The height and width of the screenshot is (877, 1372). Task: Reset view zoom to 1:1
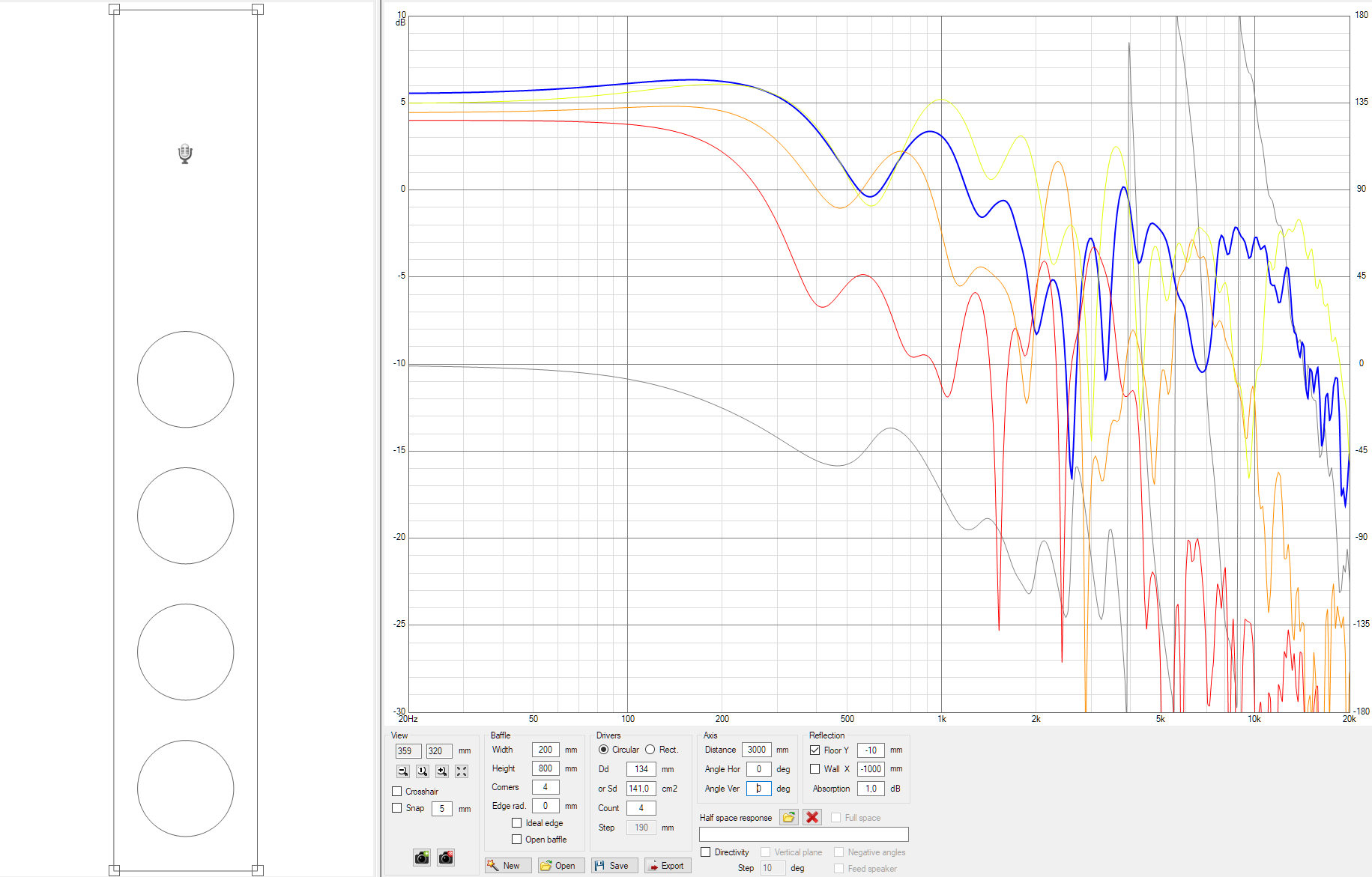click(x=423, y=771)
